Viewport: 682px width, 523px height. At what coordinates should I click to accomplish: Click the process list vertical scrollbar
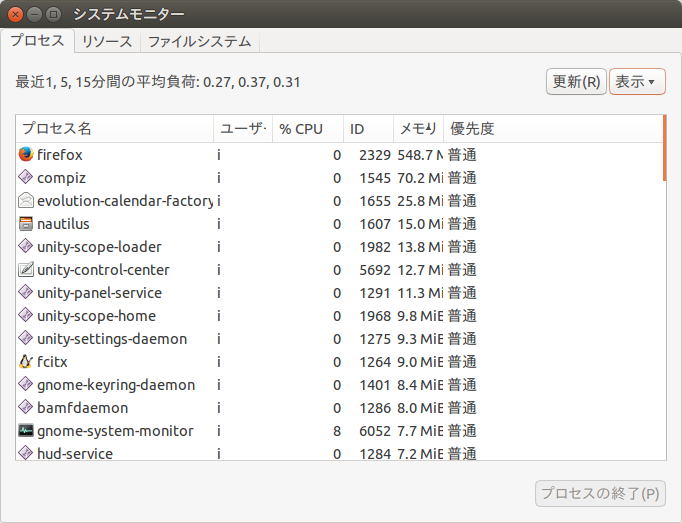[x=665, y=148]
